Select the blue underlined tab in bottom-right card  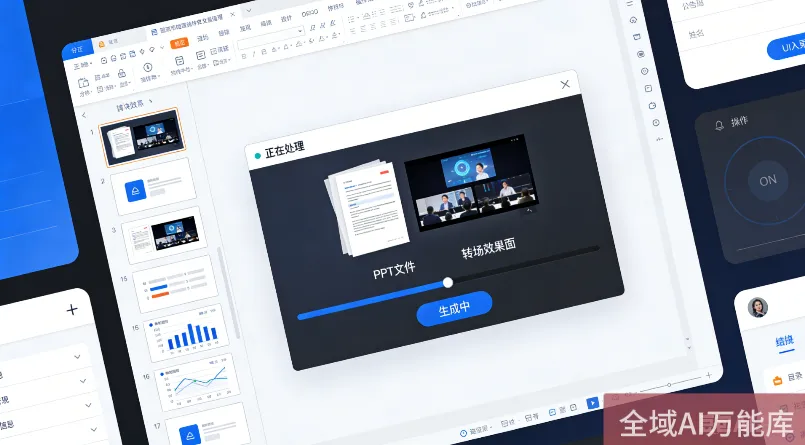784,342
